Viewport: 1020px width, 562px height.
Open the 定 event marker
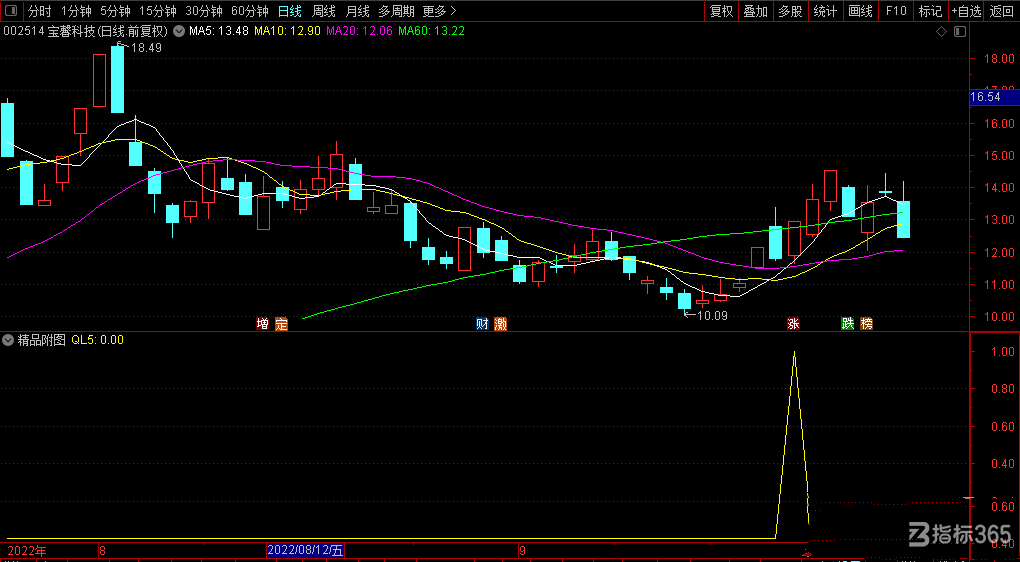(x=280, y=323)
